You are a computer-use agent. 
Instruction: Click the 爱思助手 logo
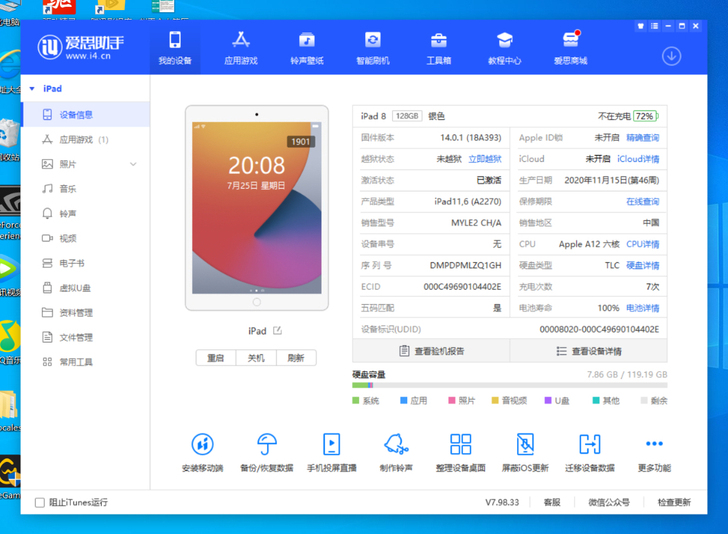(x=81, y=47)
